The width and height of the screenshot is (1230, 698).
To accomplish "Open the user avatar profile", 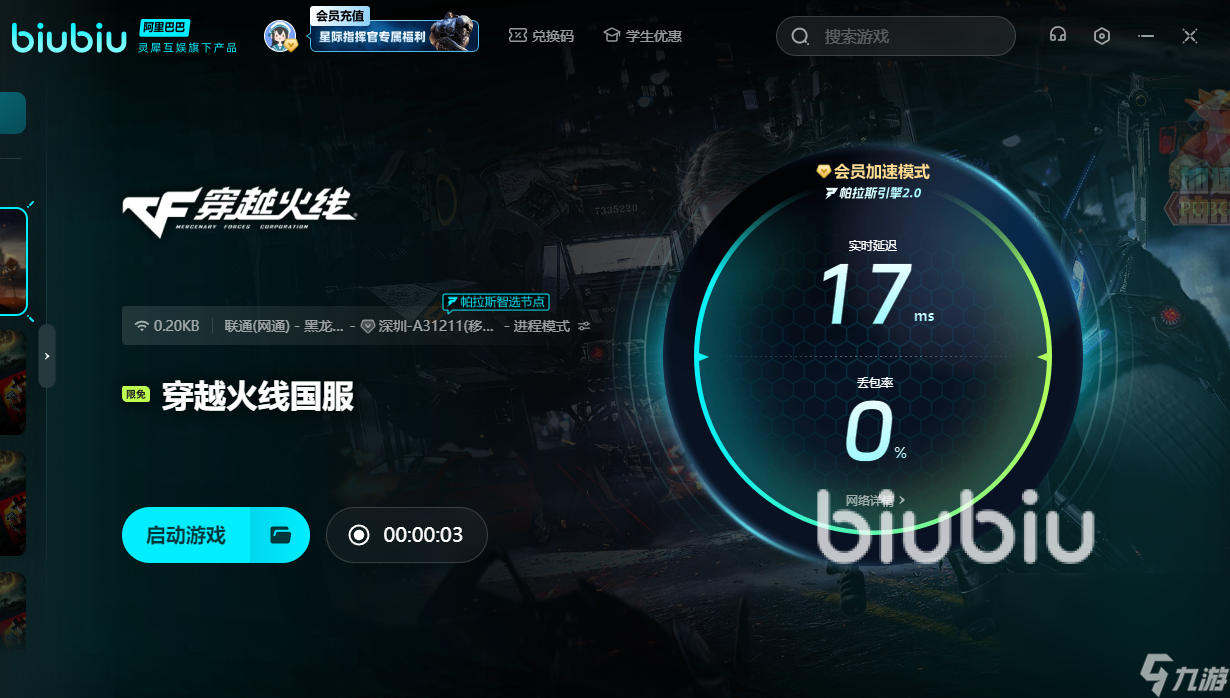I will [281, 36].
